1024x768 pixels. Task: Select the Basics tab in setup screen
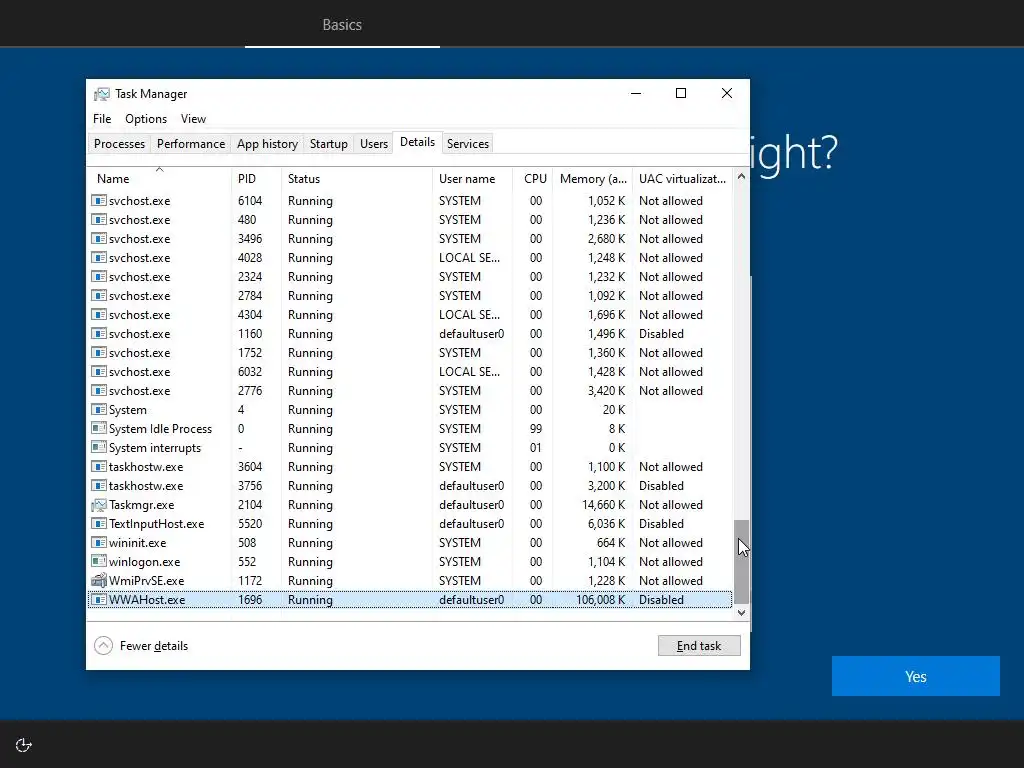pyautogui.click(x=342, y=25)
